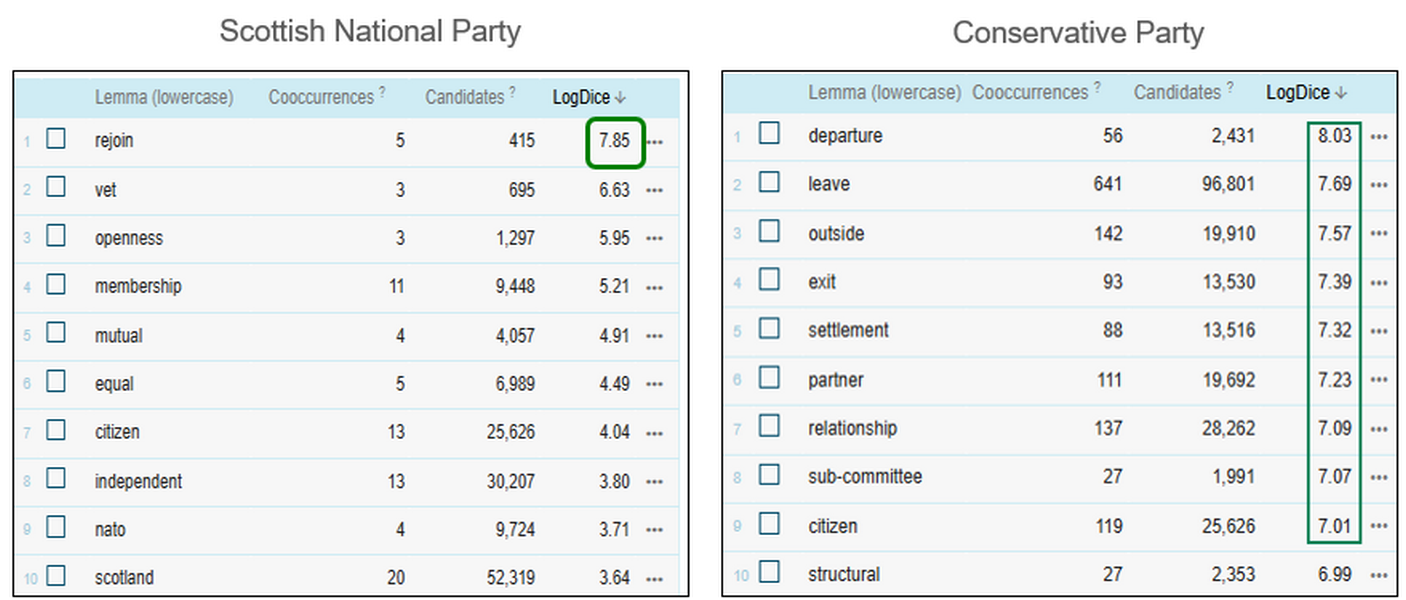Open the three-dots menu for membership row
The height and width of the screenshot is (600, 1406).
coord(654,288)
